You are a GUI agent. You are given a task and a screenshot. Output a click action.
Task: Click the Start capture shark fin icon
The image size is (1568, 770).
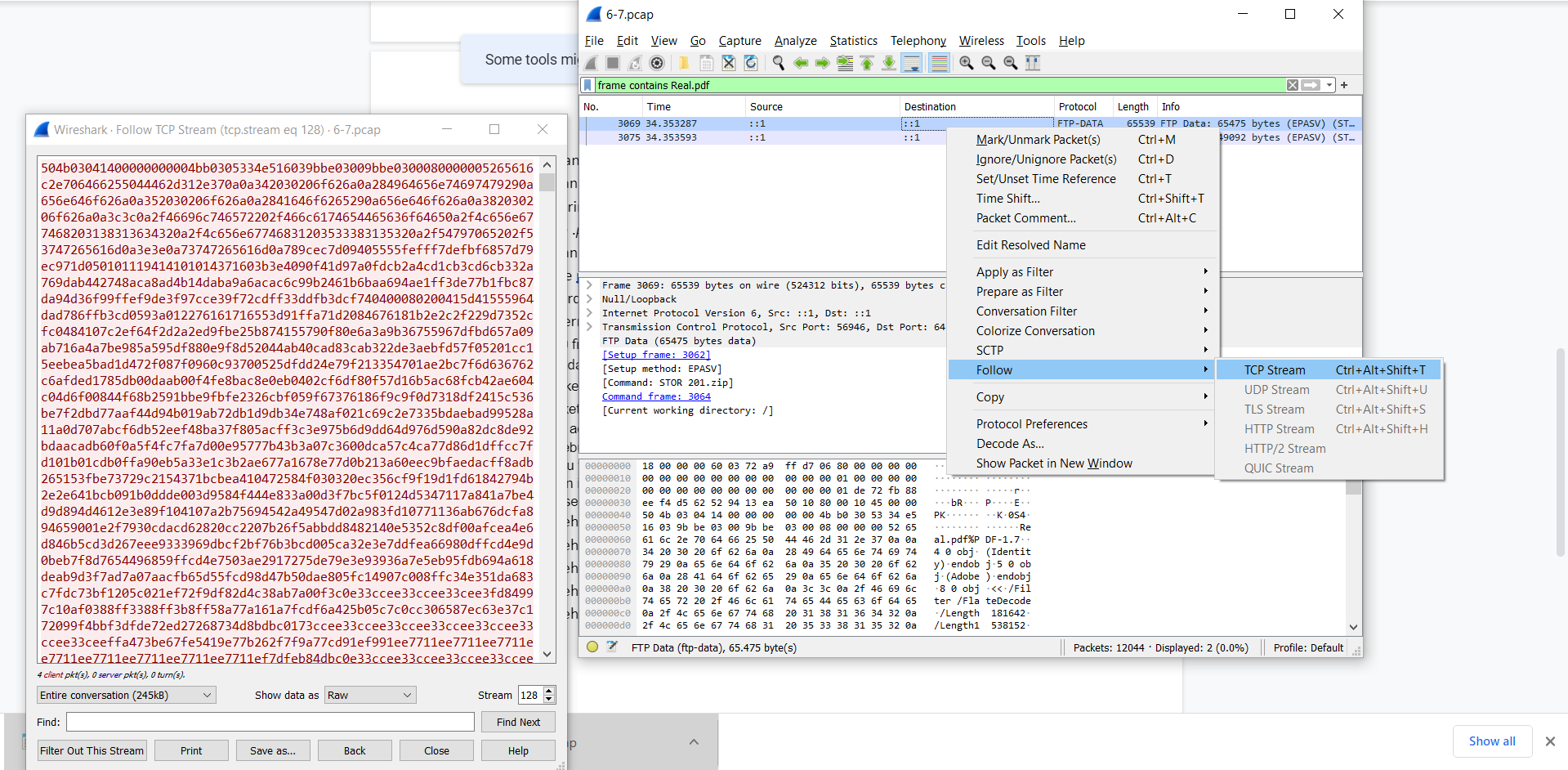[x=592, y=63]
